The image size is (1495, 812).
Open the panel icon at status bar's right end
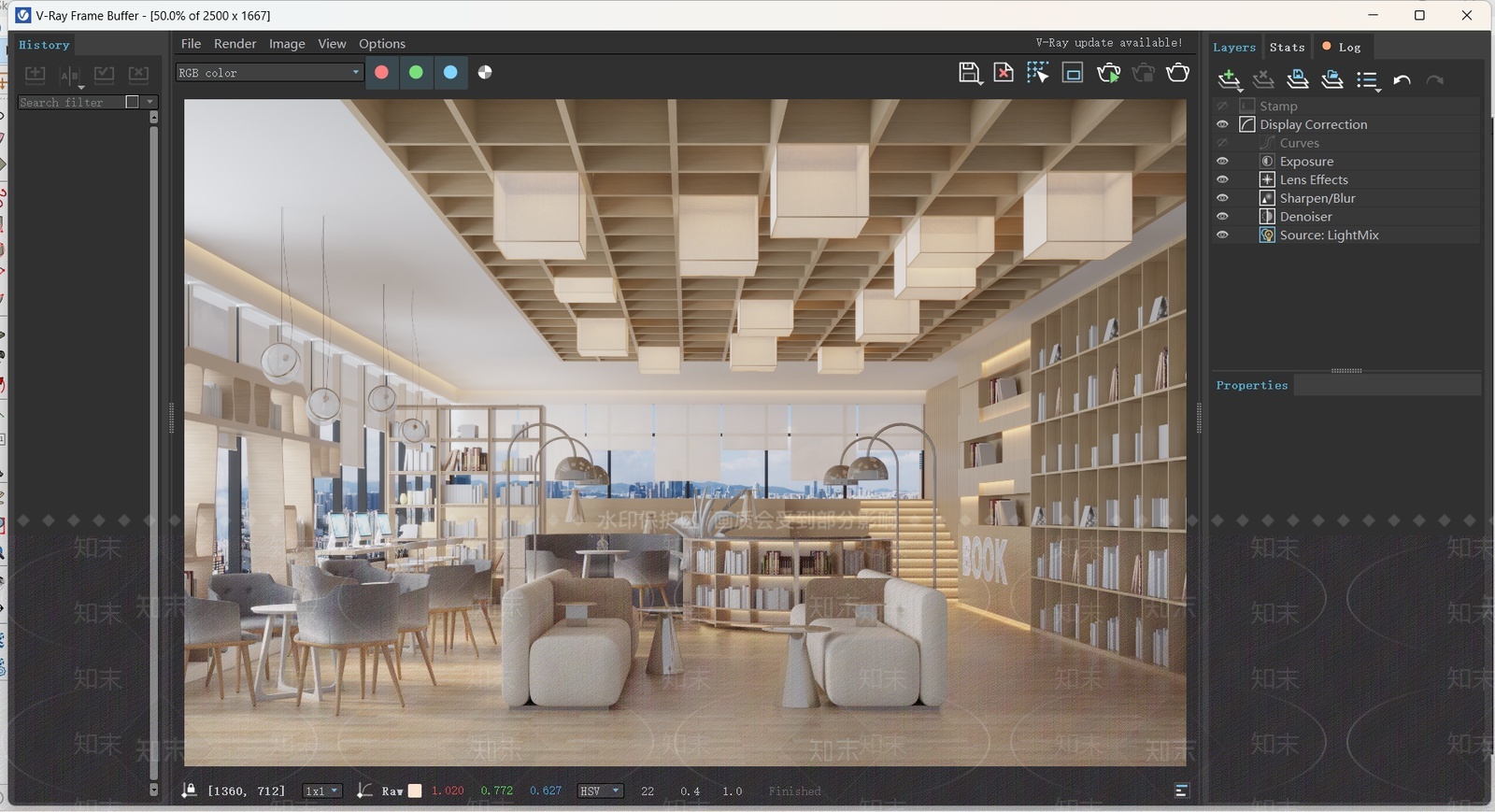tap(1182, 791)
